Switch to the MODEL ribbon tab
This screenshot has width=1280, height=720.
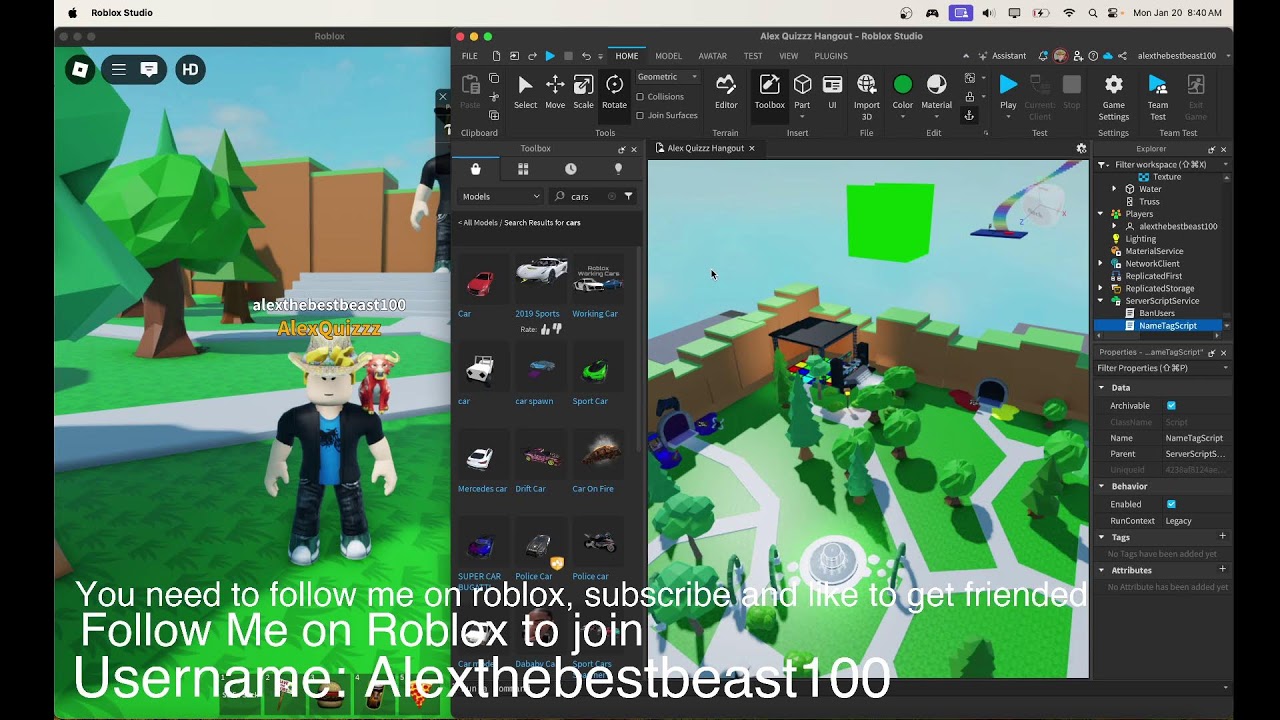(668, 56)
